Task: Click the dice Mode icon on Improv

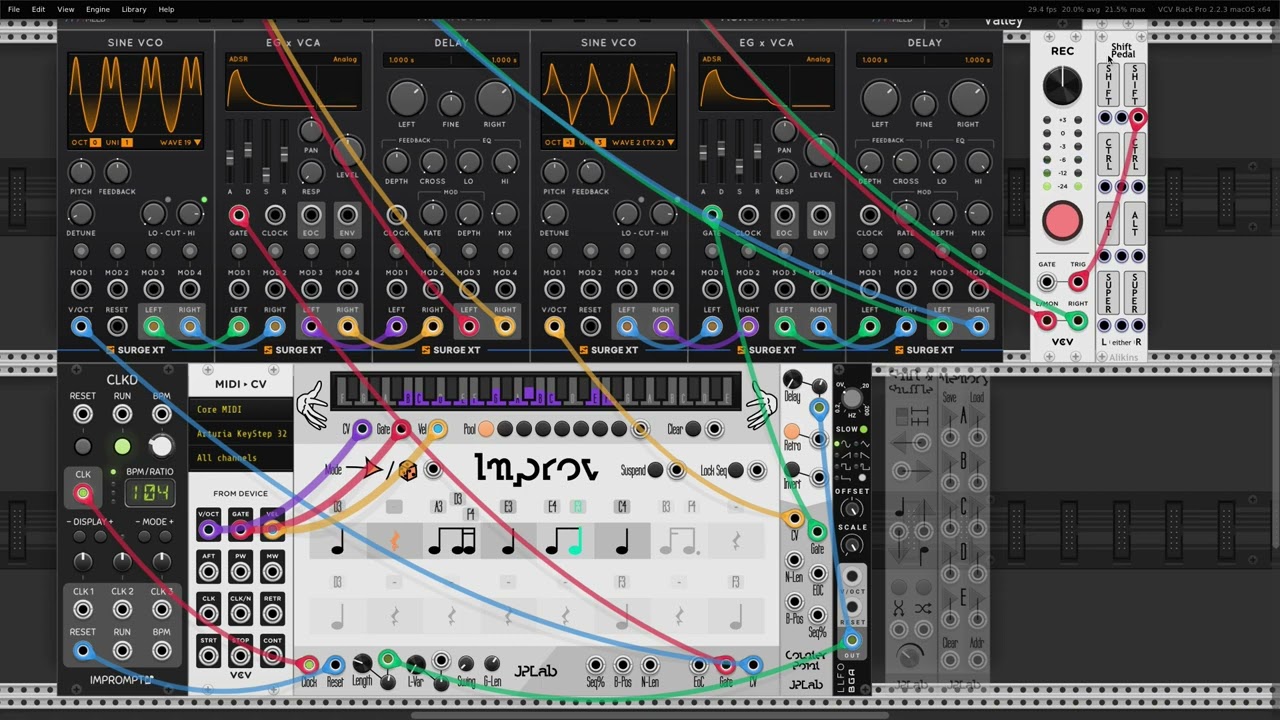Action: click(x=407, y=470)
